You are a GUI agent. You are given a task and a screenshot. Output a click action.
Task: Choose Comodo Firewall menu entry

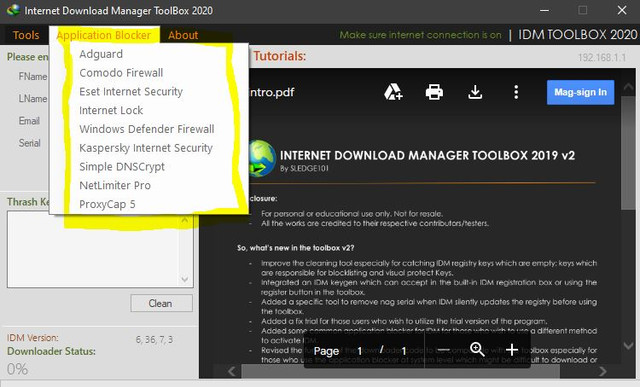point(121,73)
